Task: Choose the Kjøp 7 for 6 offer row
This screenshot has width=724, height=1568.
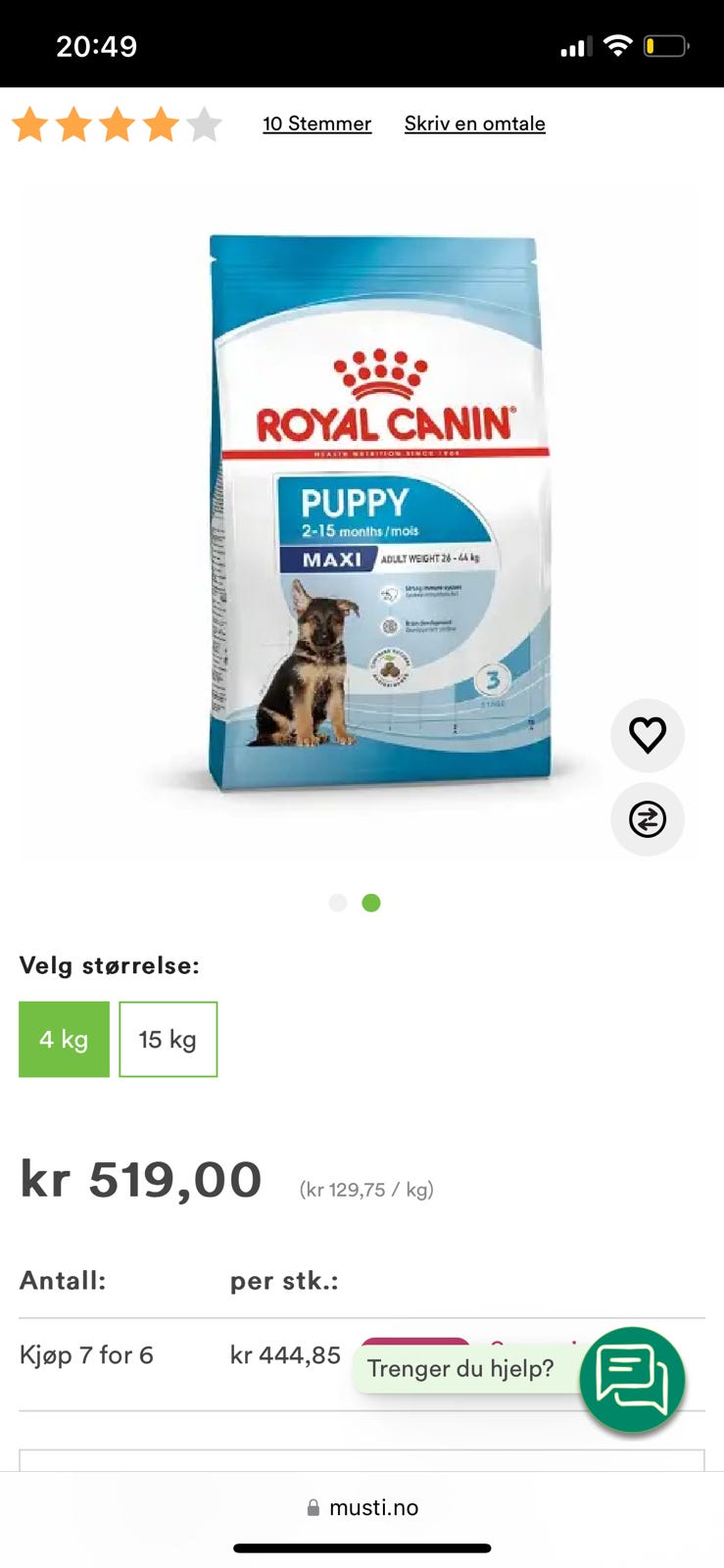Action: [x=362, y=1365]
